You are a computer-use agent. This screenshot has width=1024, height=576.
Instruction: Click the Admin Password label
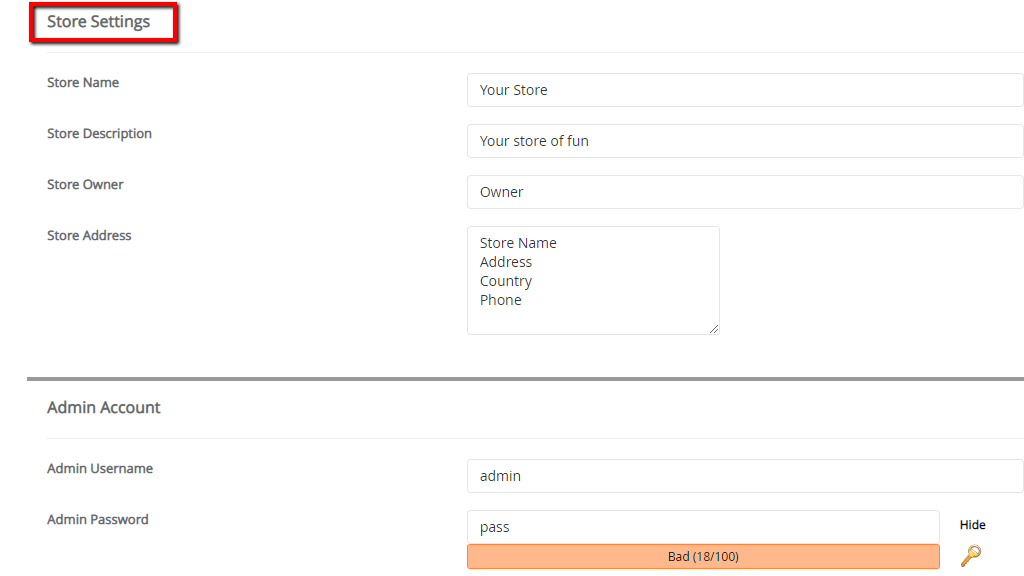[x=97, y=519]
